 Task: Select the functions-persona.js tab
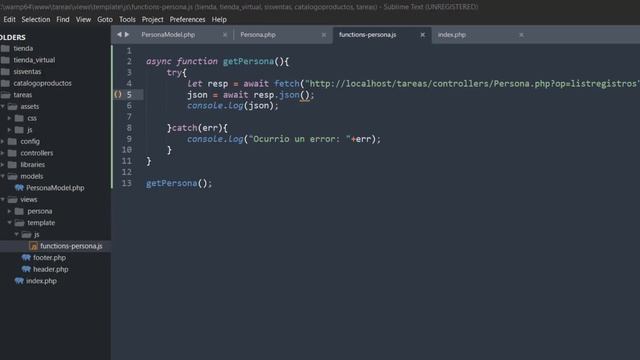click(367, 35)
